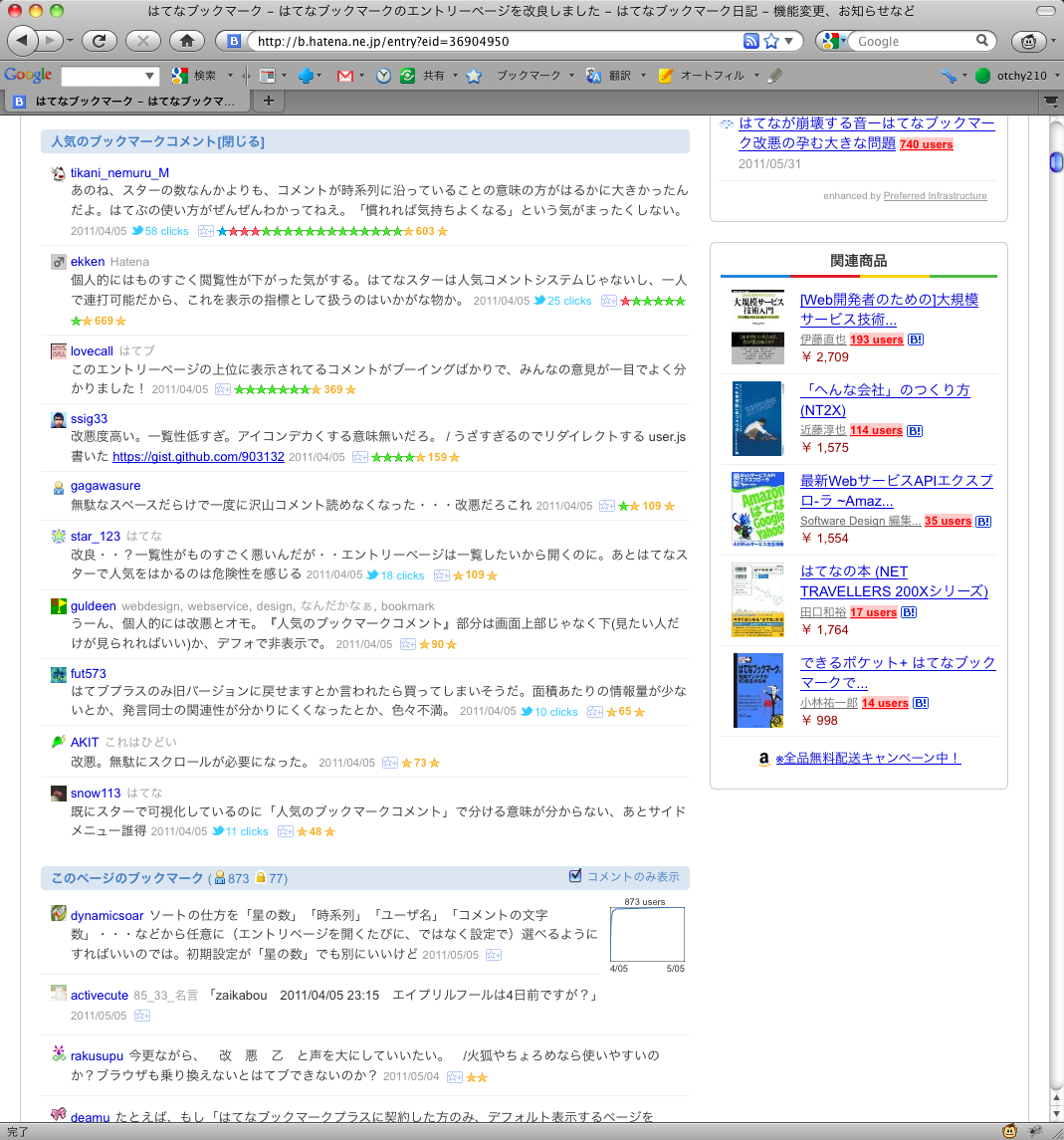This screenshot has width=1064, height=1140.
Task: Click the Amazon logo icon
Action: point(763,759)
